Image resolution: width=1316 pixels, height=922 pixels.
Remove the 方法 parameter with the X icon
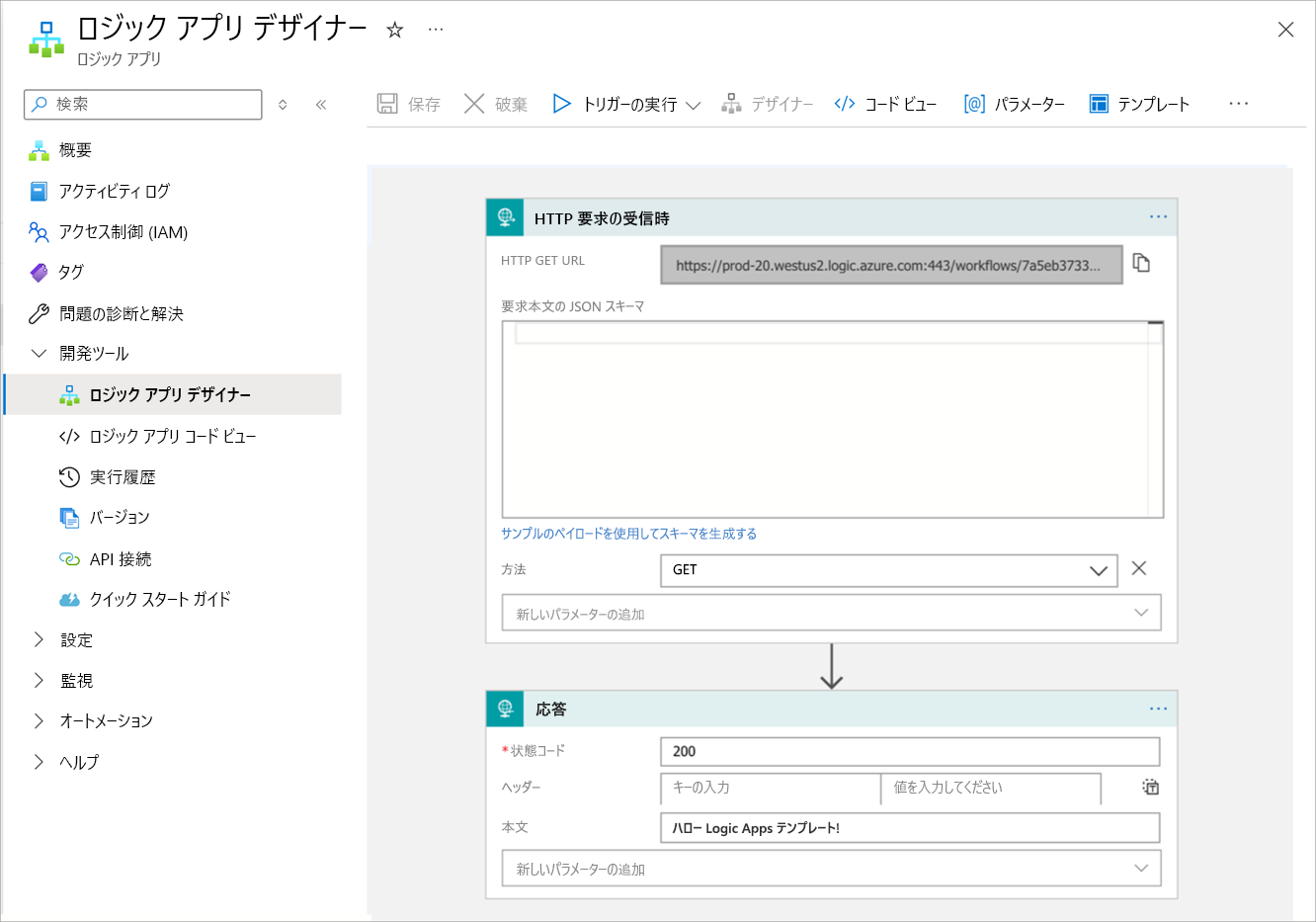pyautogui.click(x=1139, y=568)
